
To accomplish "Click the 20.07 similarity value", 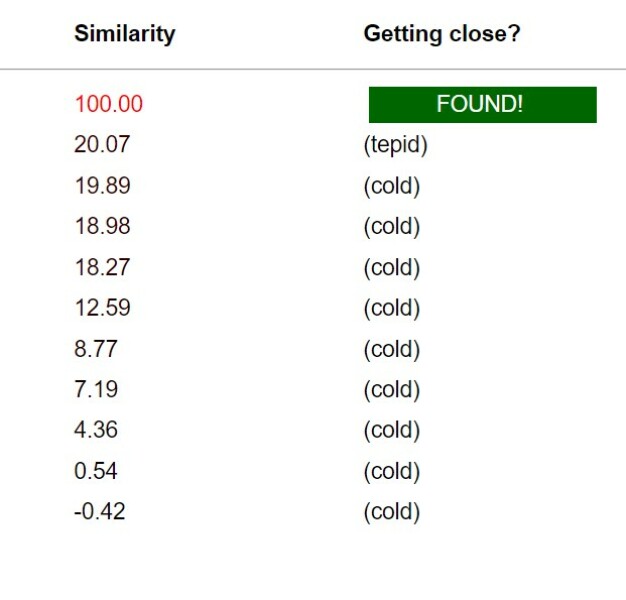I will tap(102, 145).
